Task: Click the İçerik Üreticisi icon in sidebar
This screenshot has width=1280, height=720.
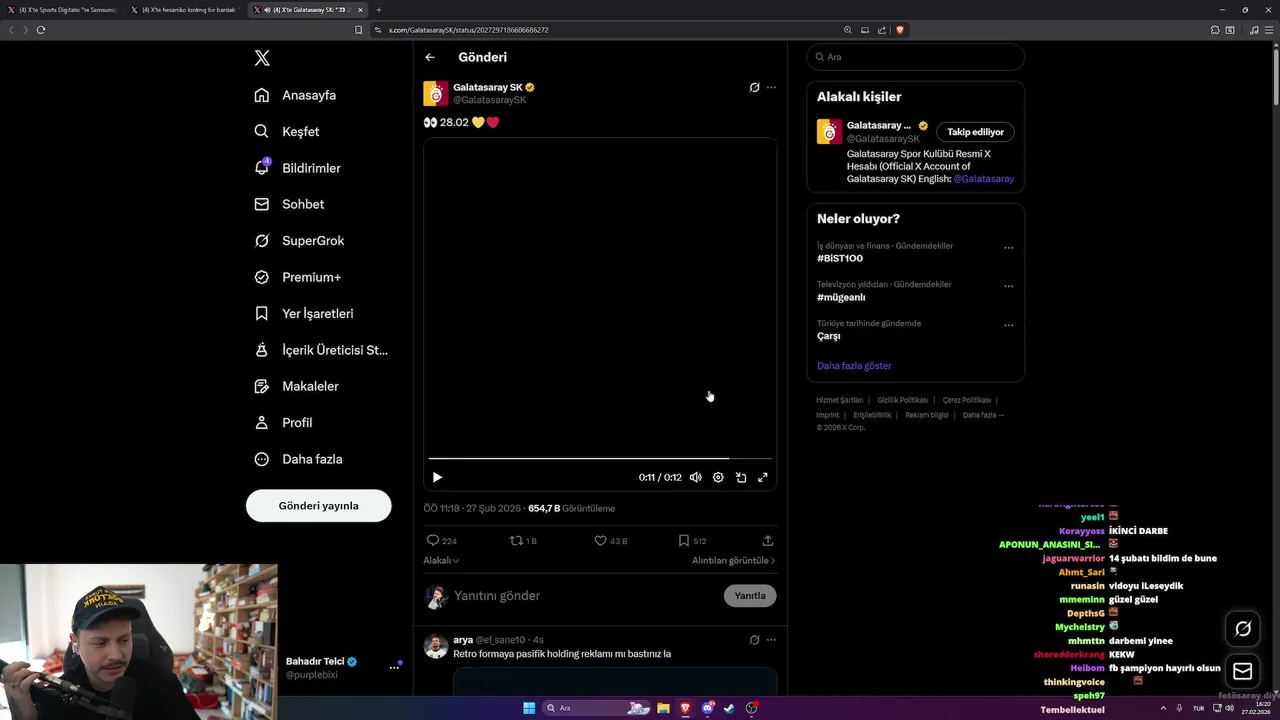Action: (x=262, y=350)
